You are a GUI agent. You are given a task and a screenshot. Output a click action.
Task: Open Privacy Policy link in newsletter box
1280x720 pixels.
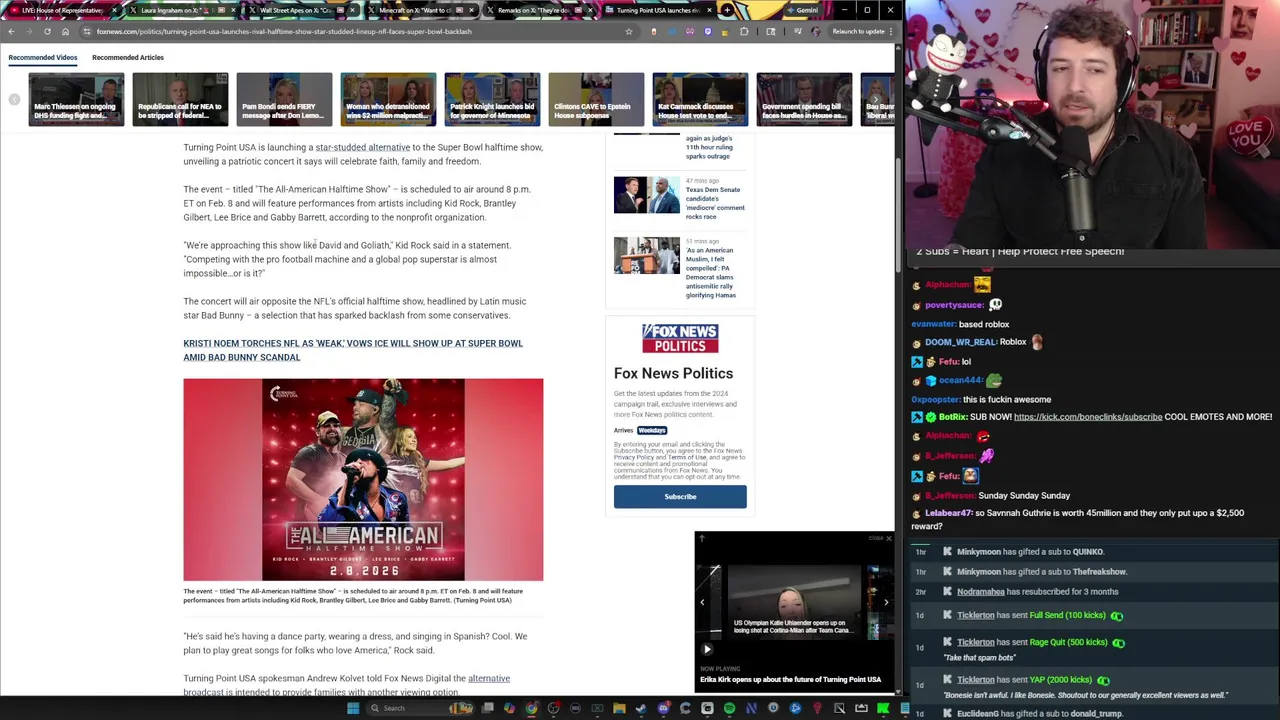click(x=633, y=457)
